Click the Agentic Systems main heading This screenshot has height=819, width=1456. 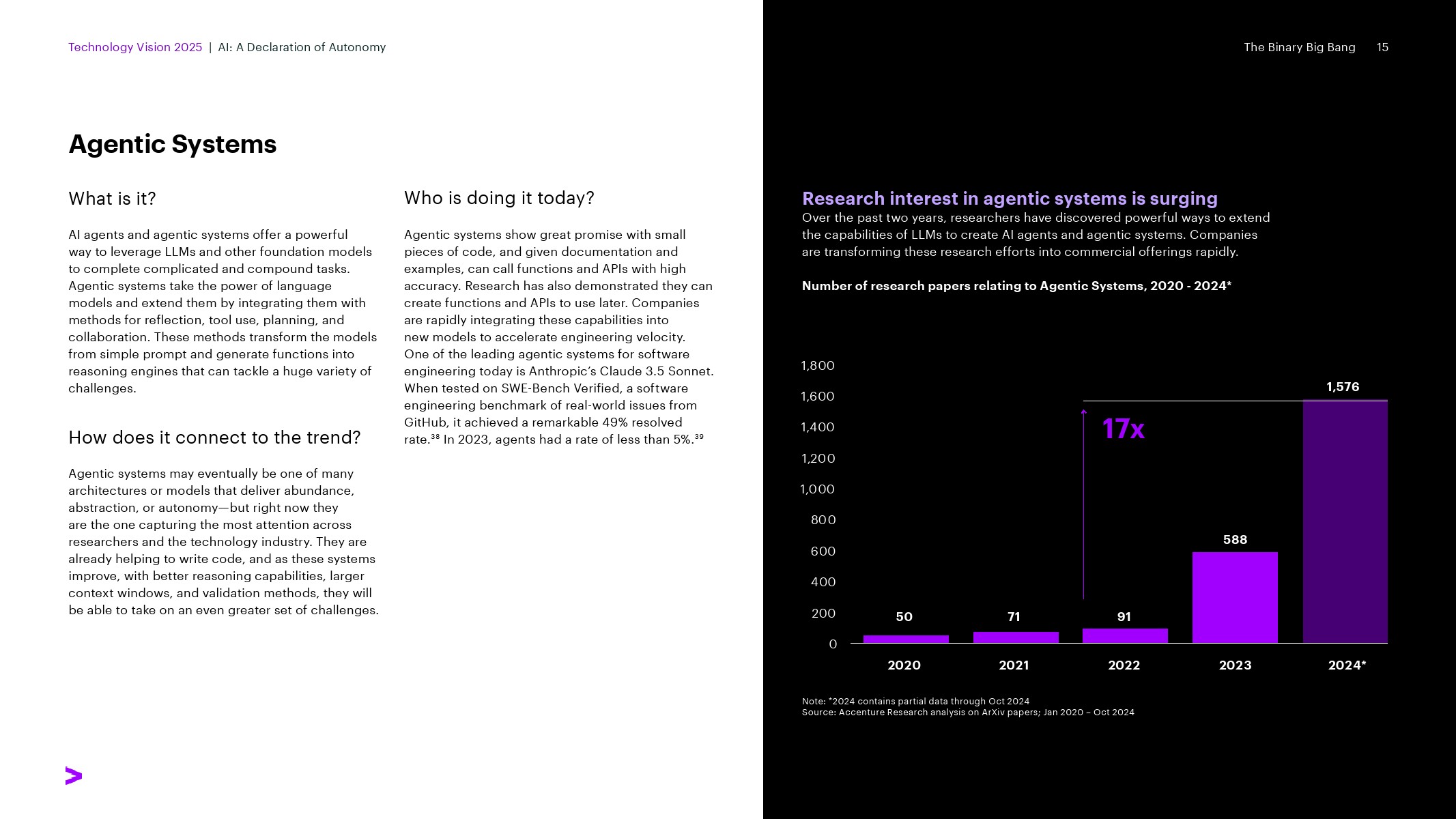(173, 144)
